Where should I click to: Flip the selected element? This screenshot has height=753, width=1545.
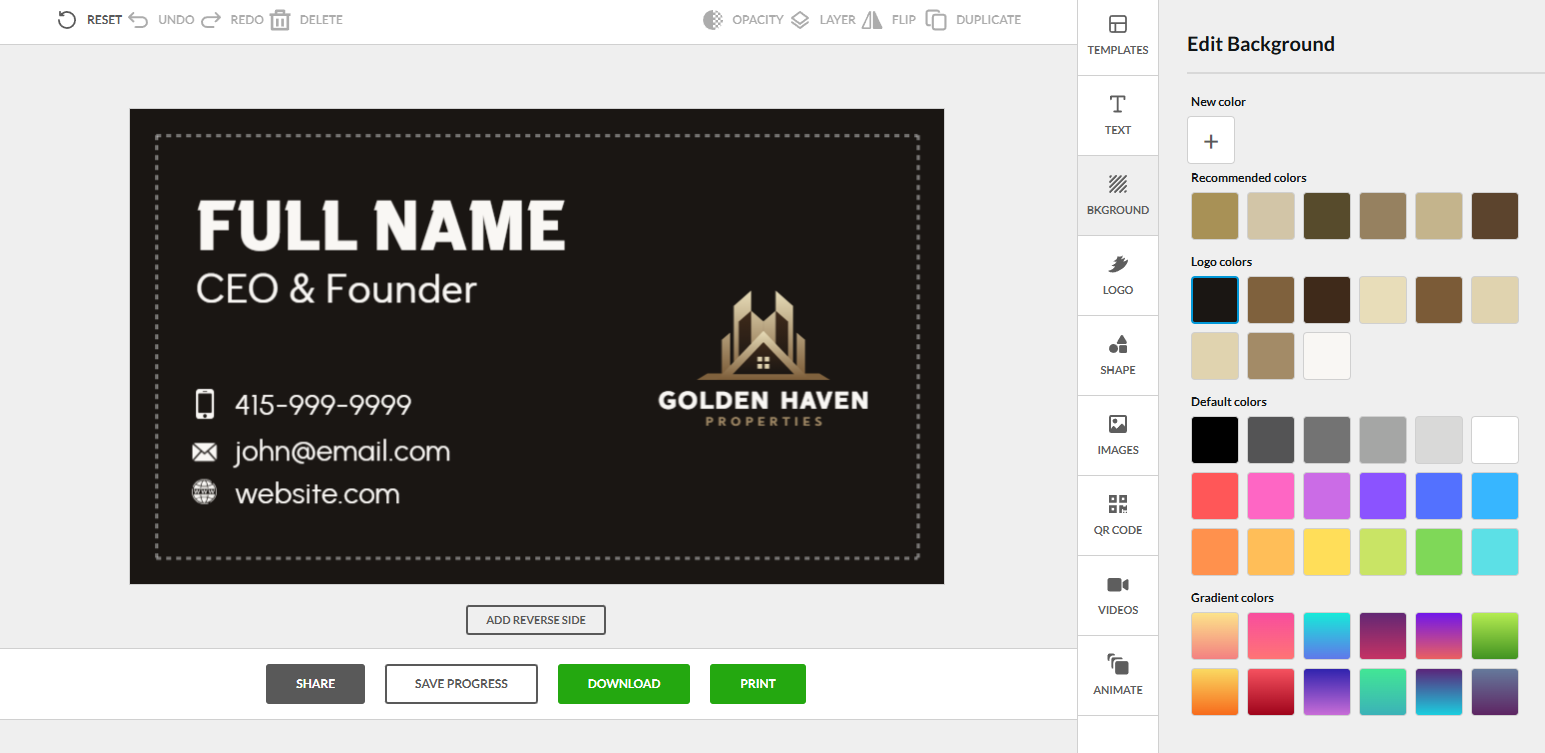pos(888,20)
